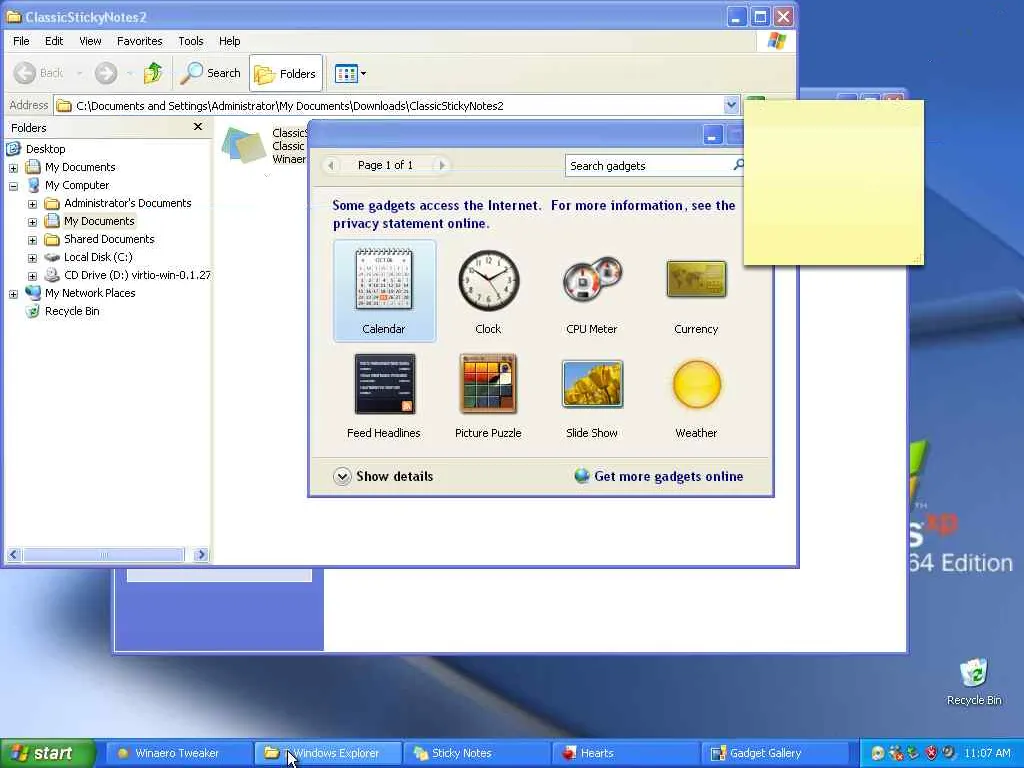The image size is (1024, 768).
Task: Open the File menu
Action: click(21, 40)
